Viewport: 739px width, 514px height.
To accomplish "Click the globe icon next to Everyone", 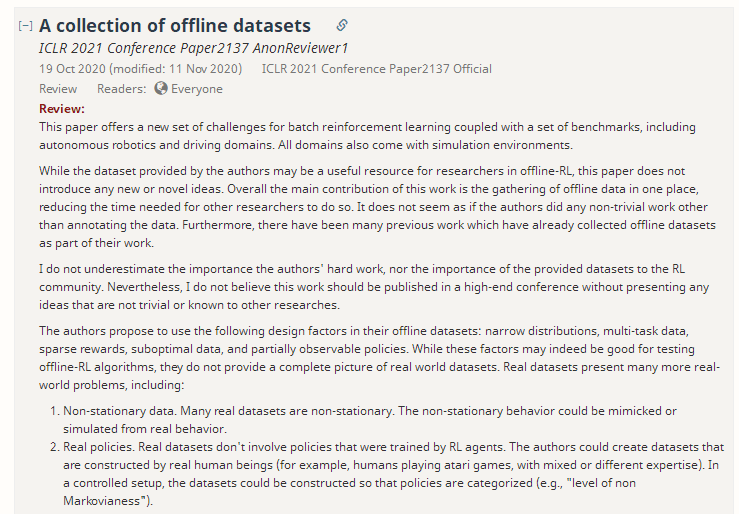I will click(x=161, y=88).
